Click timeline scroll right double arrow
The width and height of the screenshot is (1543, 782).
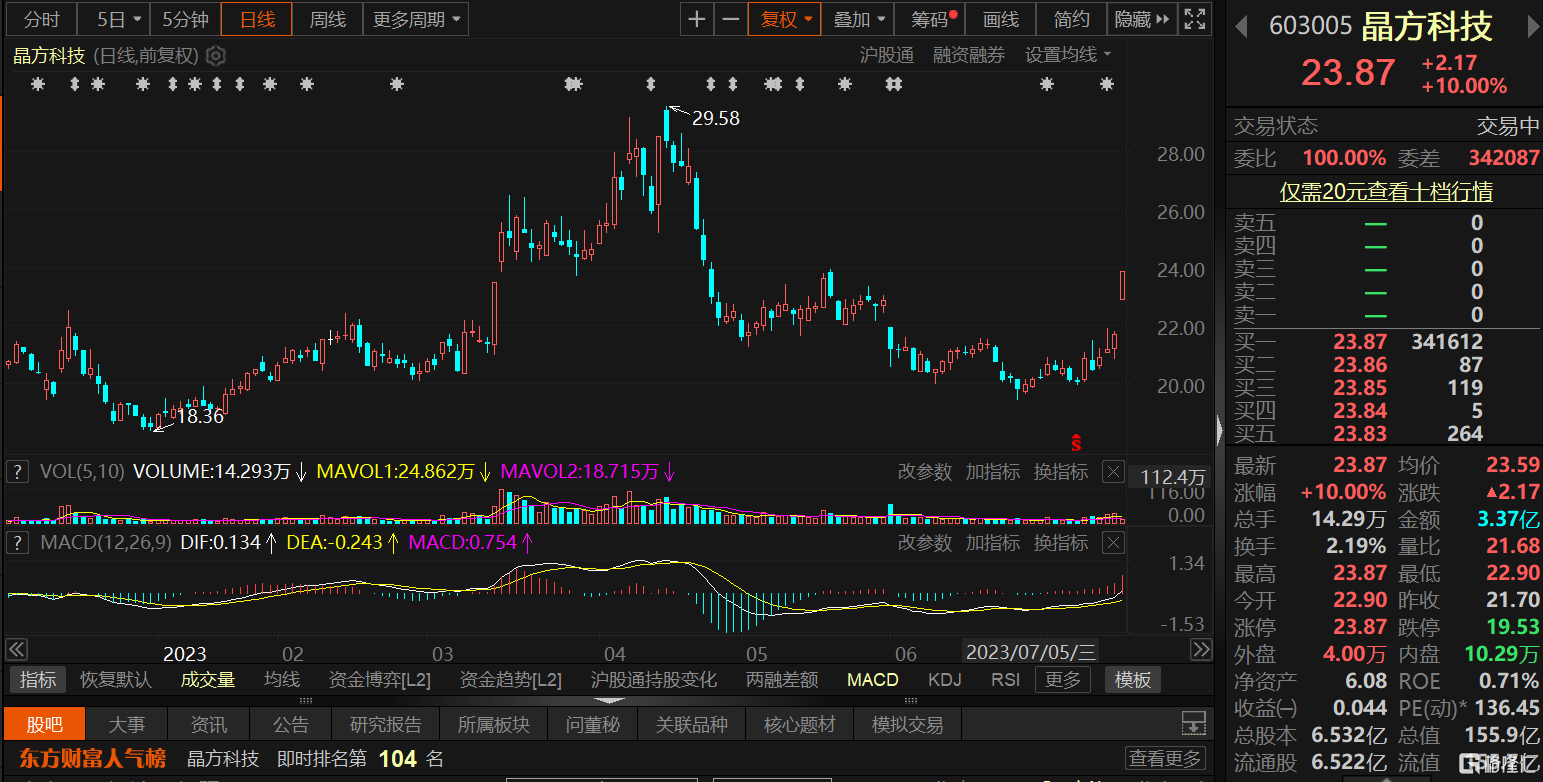click(x=1201, y=650)
